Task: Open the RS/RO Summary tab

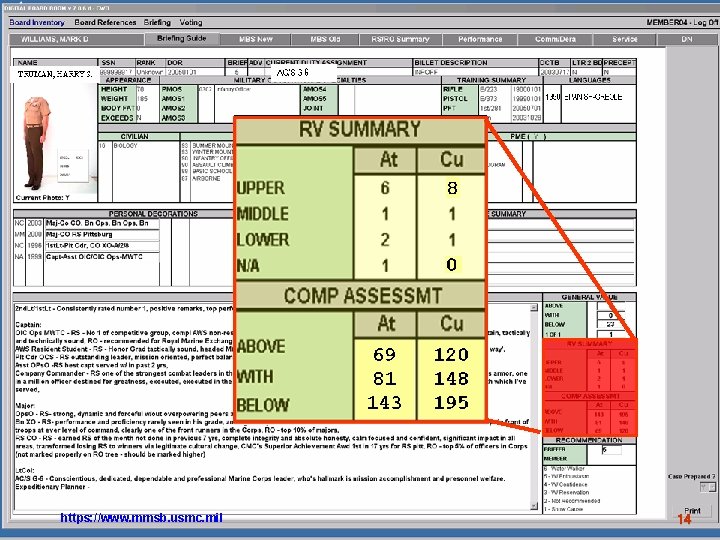Action: point(400,39)
